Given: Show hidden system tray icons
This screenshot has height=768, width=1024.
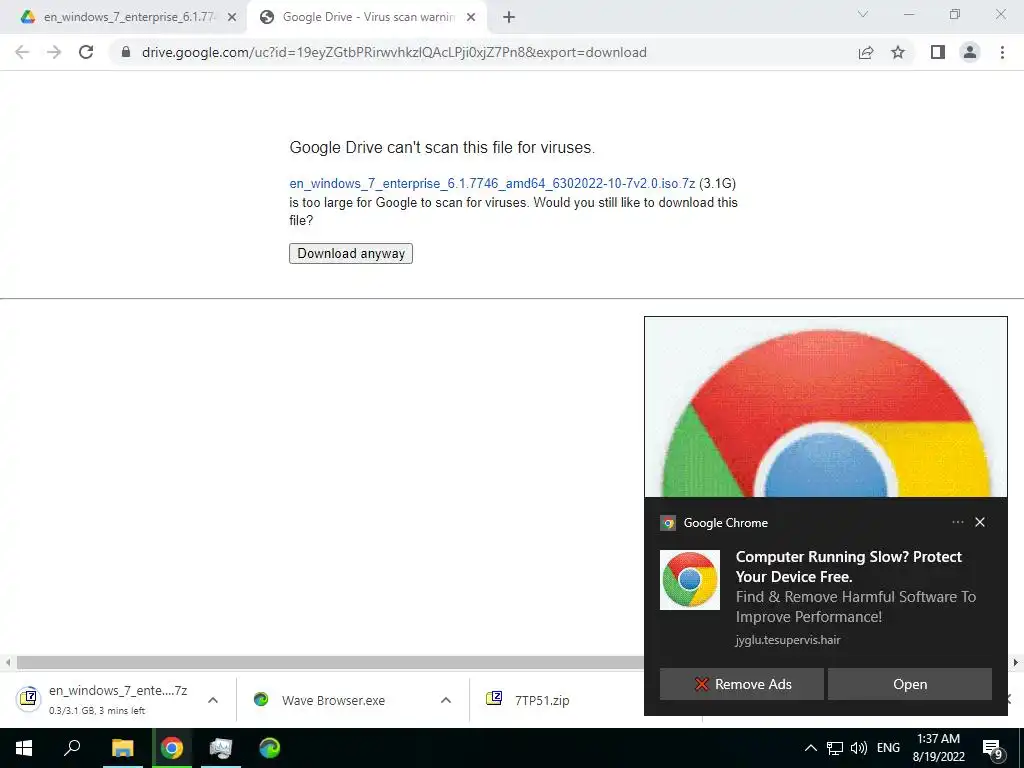Looking at the screenshot, I should pos(810,748).
